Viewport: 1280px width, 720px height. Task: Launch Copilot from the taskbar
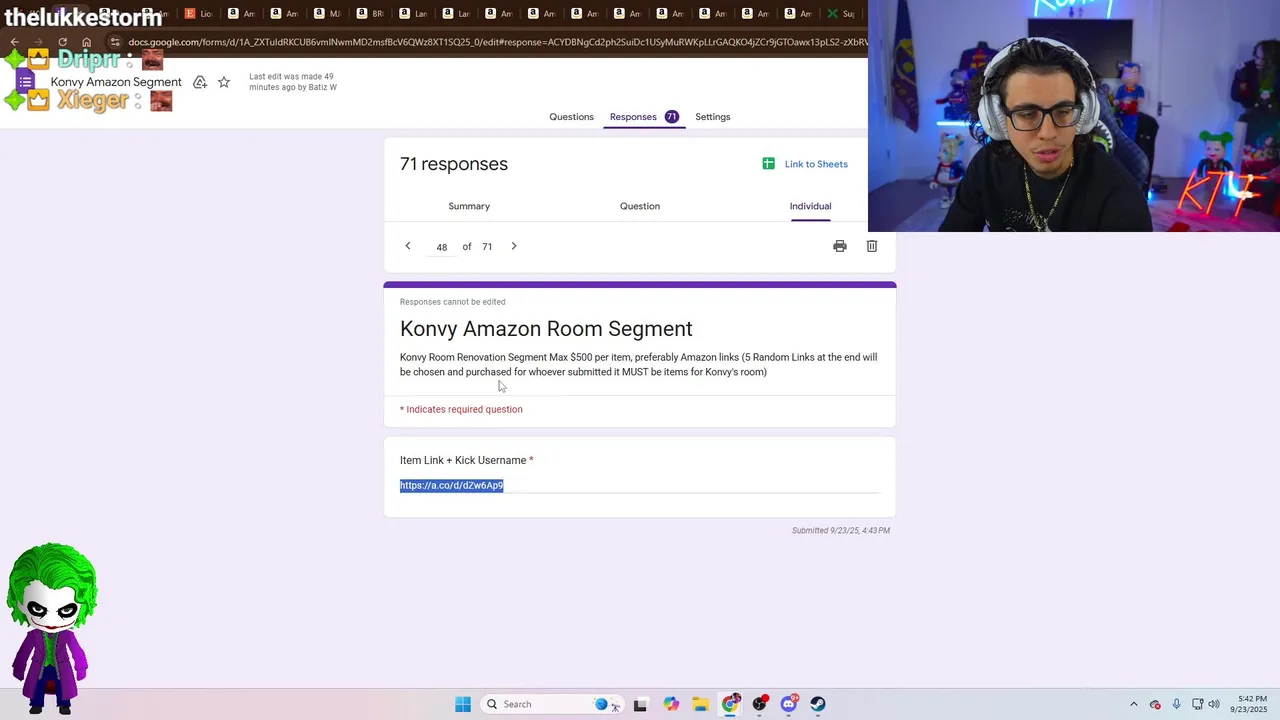click(x=671, y=704)
